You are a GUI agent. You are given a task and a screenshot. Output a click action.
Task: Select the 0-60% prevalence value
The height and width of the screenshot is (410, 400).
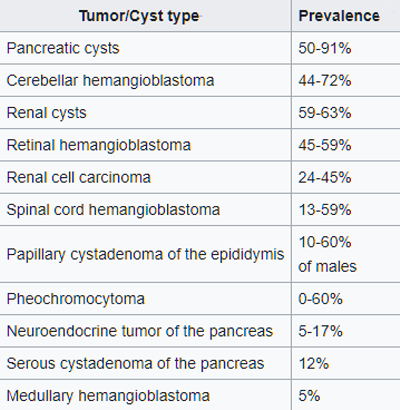coord(320,299)
